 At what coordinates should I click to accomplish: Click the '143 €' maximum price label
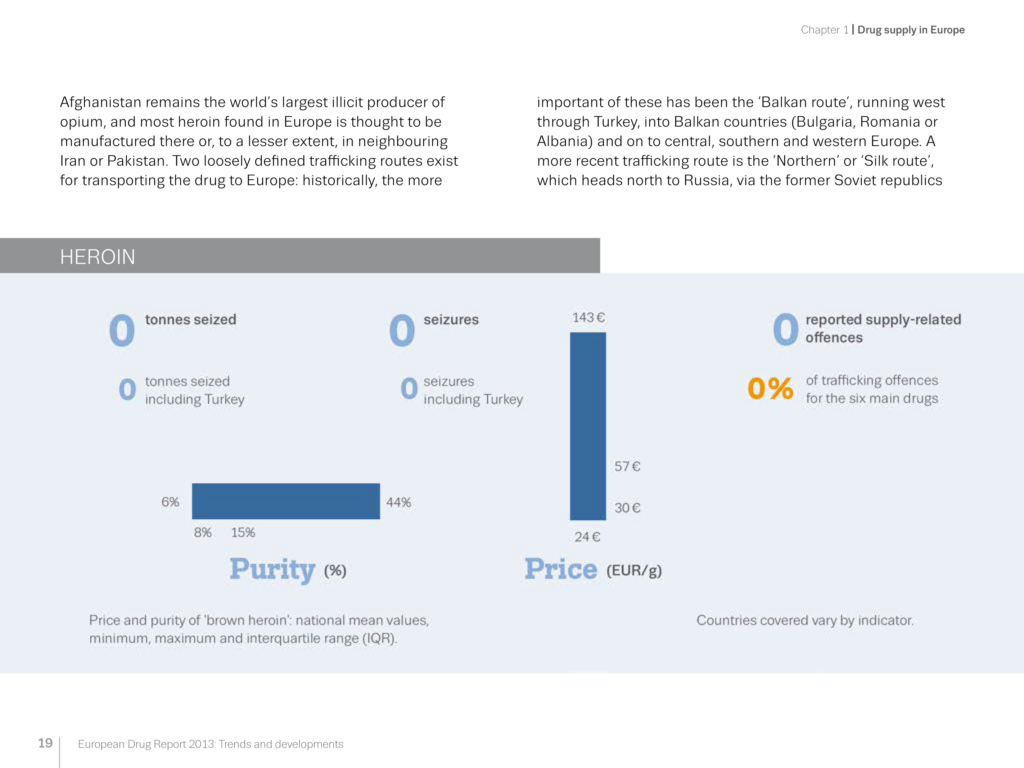589,317
